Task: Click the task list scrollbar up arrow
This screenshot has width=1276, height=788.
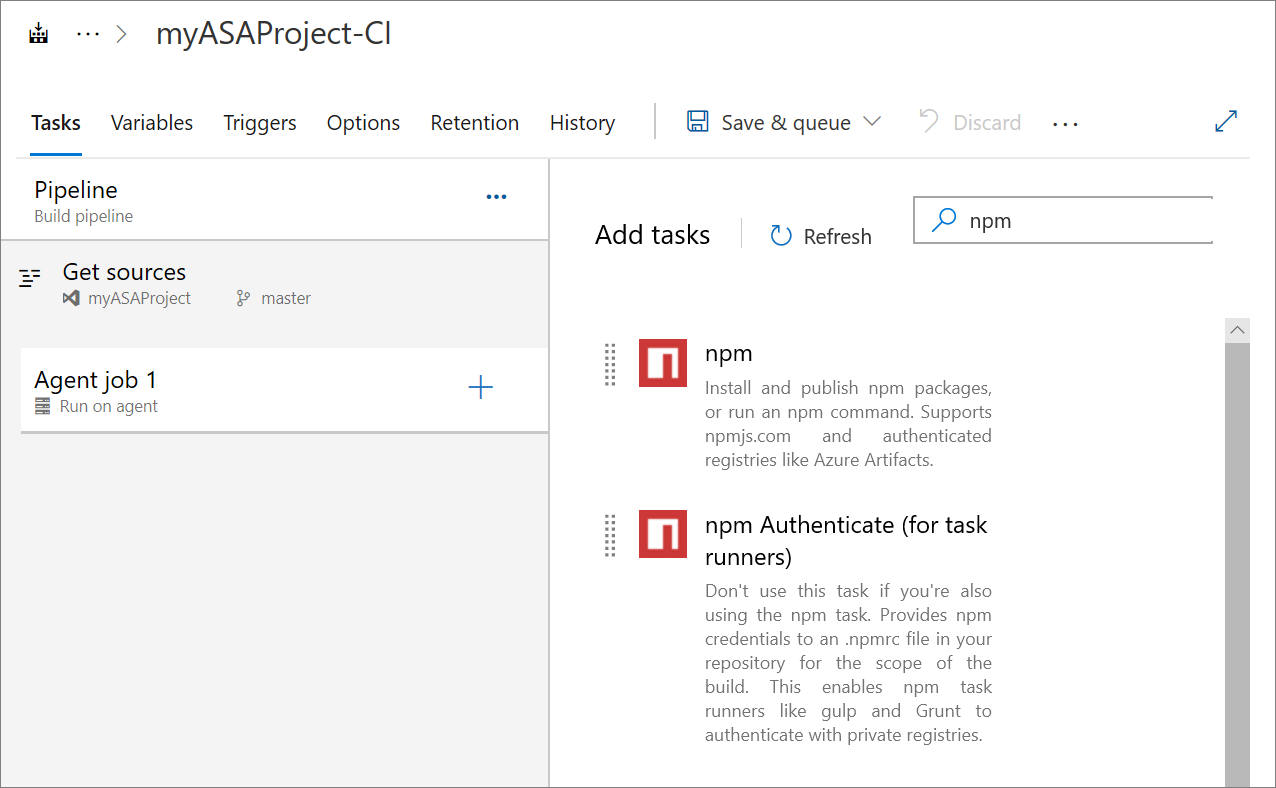Action: coord(1237,329)
